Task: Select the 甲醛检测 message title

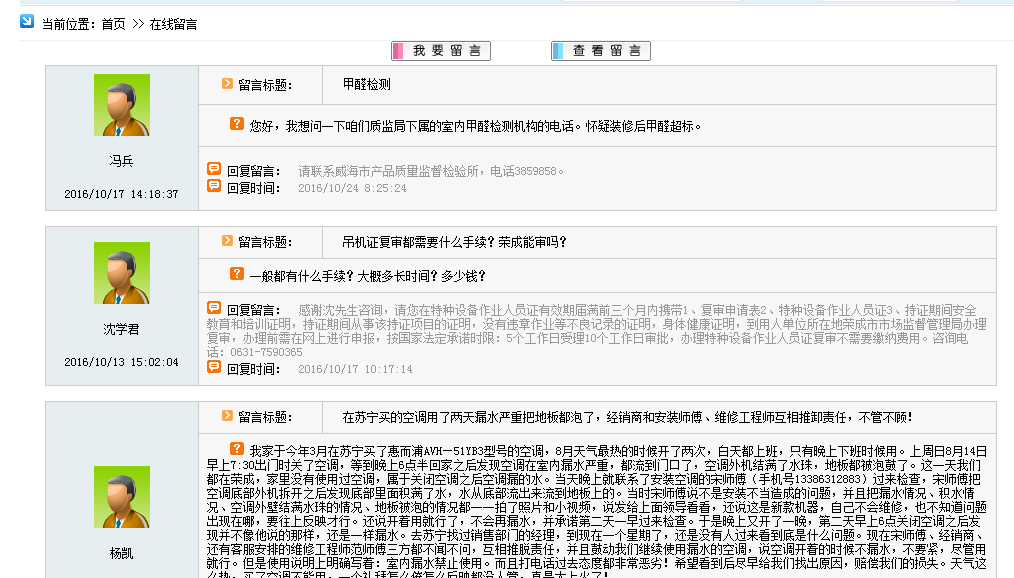Action: tap(366, 85)
